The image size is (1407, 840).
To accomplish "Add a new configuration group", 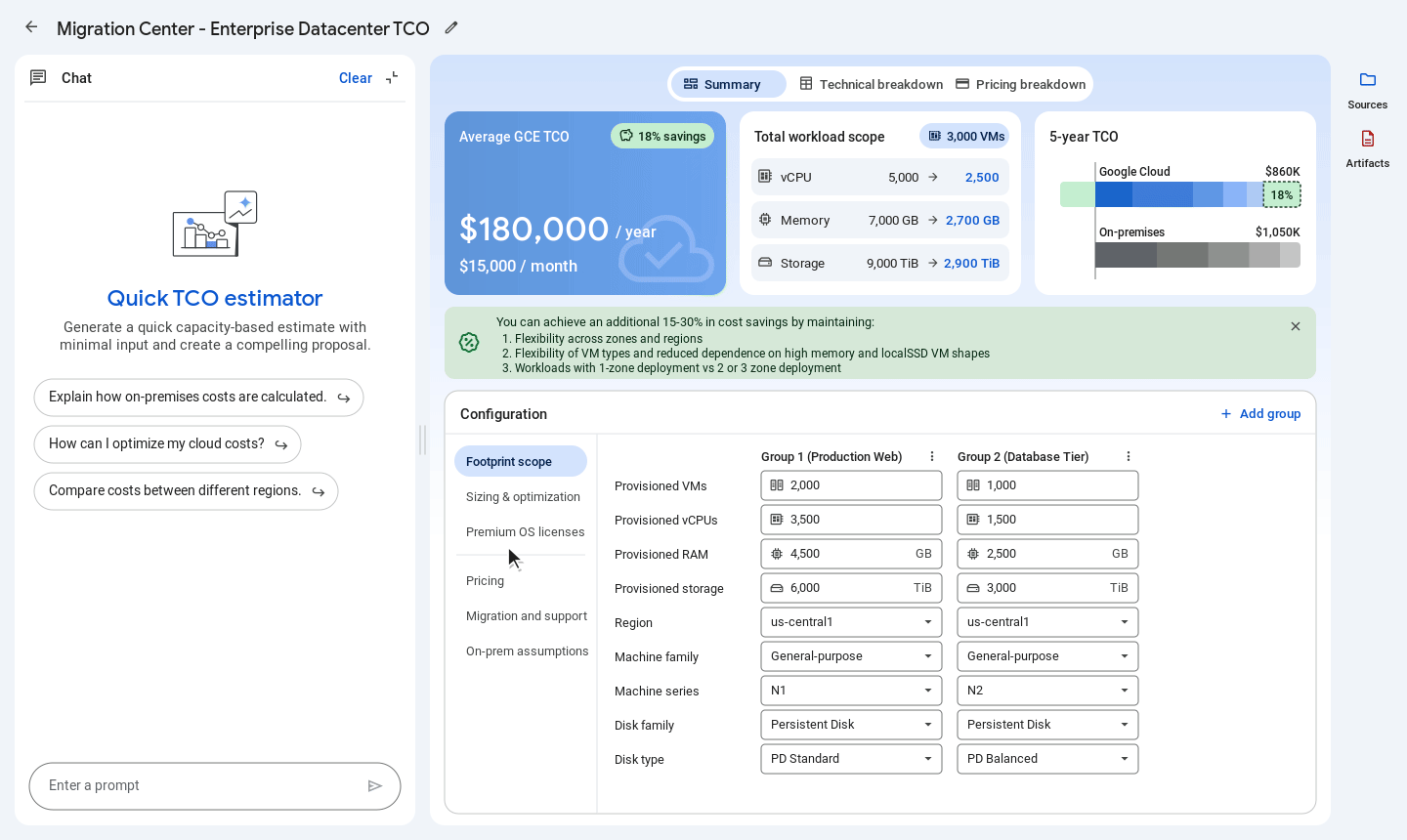I will tap(1260, 413).
